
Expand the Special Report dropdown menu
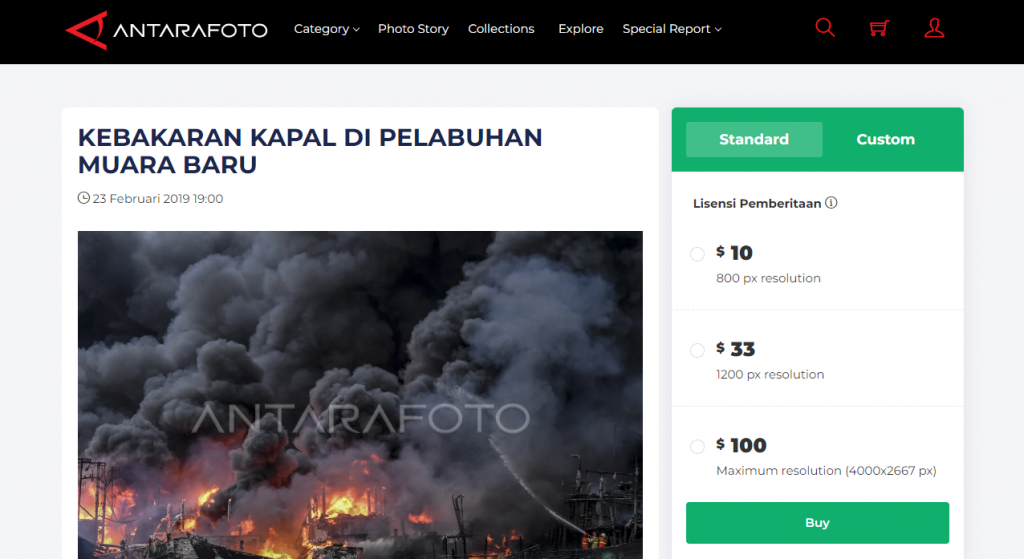click(672, 29)
